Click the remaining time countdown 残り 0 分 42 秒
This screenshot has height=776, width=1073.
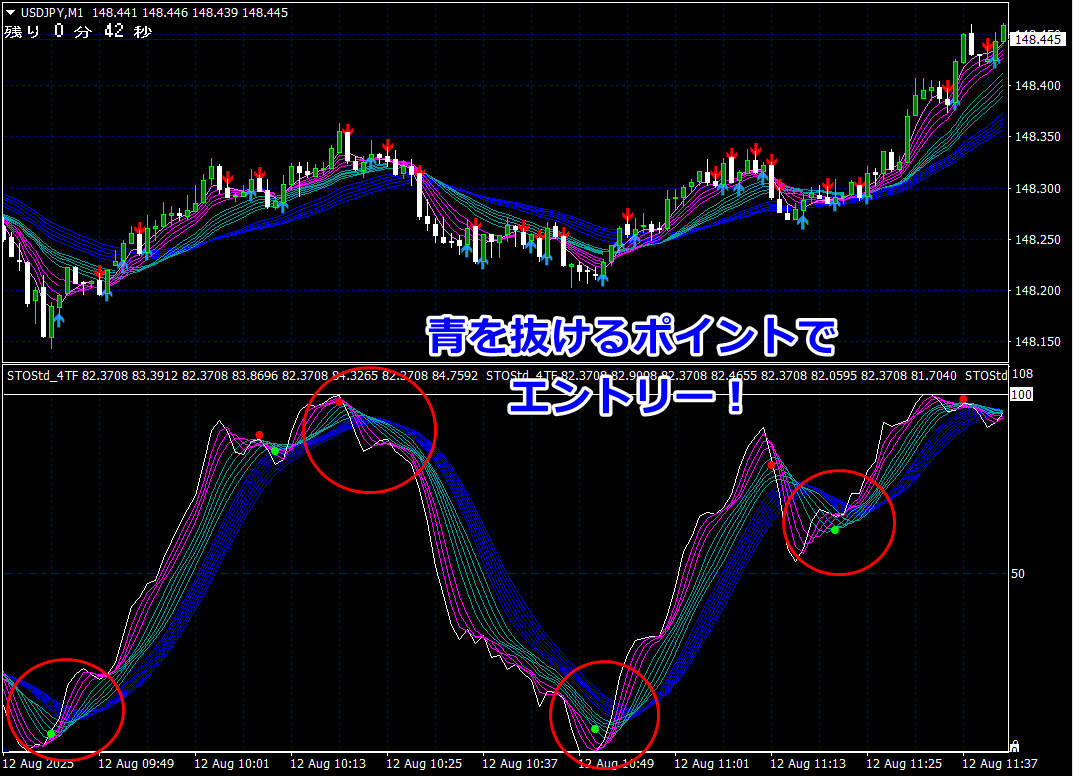tap(77, 31)
